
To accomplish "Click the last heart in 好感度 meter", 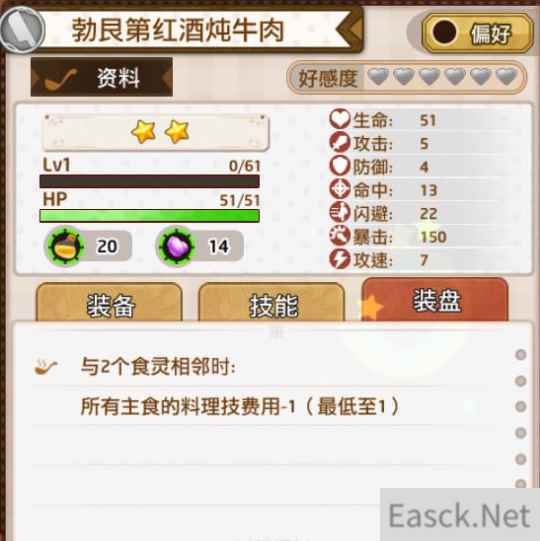I will coord(507,77).
